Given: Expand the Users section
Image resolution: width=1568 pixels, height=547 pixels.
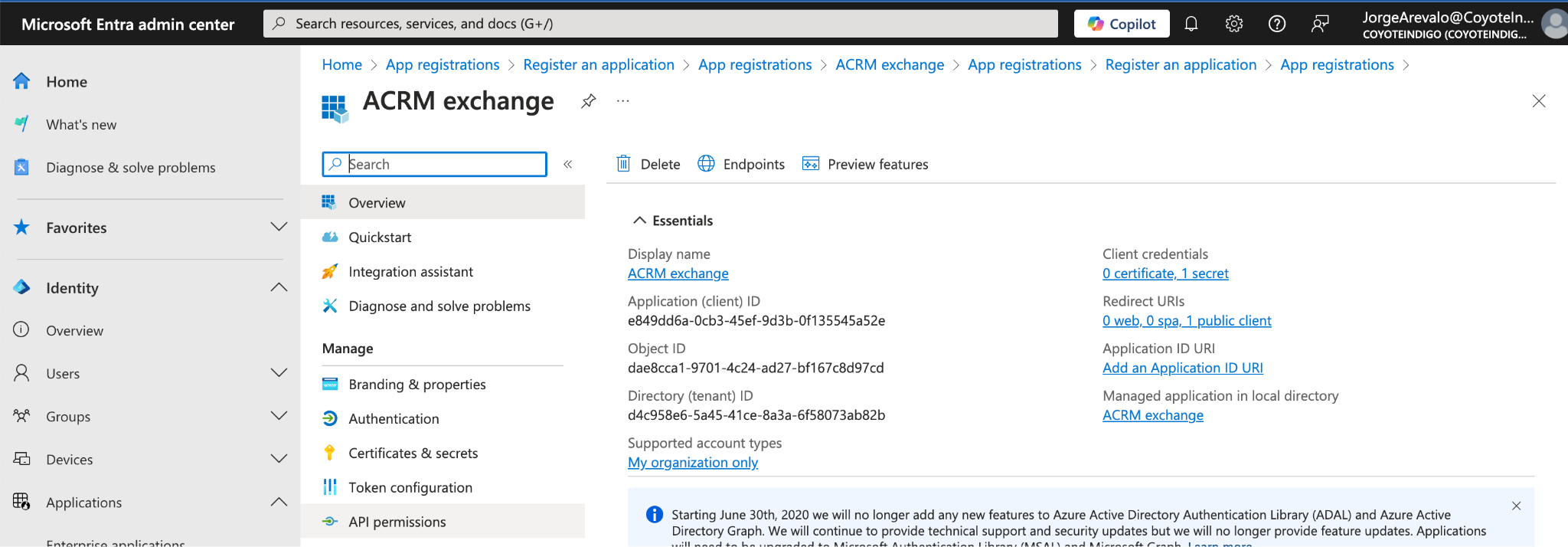Looking at the screenshot, I should coord(279,373).
